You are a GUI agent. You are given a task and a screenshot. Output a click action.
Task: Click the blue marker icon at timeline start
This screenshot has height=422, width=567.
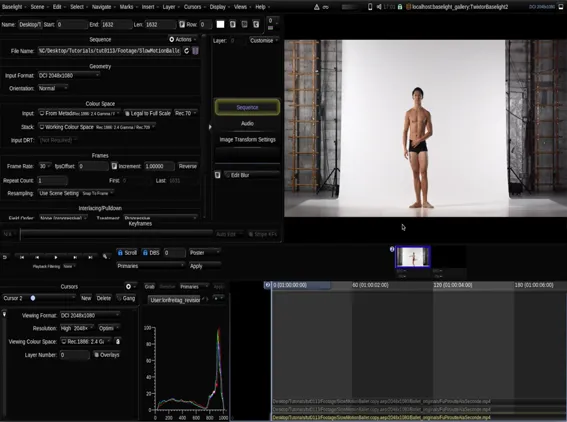(268, 285)
